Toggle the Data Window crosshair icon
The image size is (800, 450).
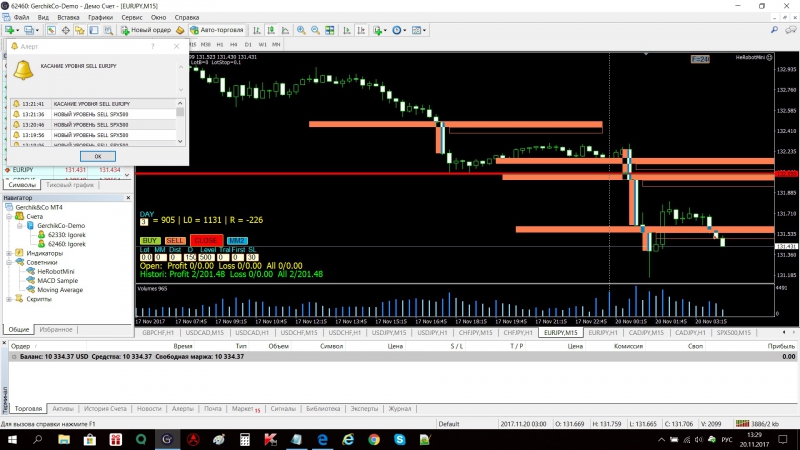(66, 30)
